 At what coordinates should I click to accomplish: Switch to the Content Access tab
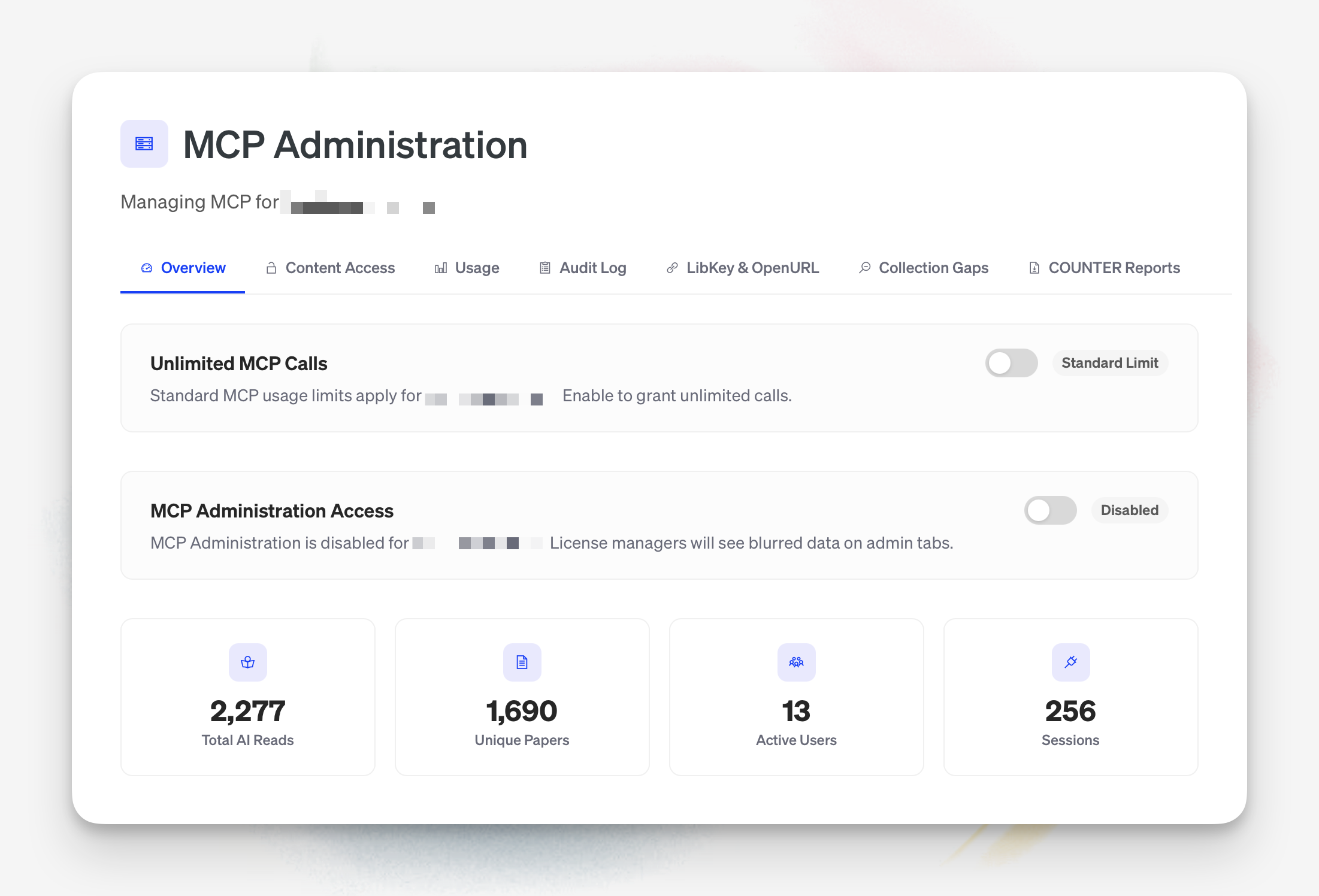click(x=340, y=268)
